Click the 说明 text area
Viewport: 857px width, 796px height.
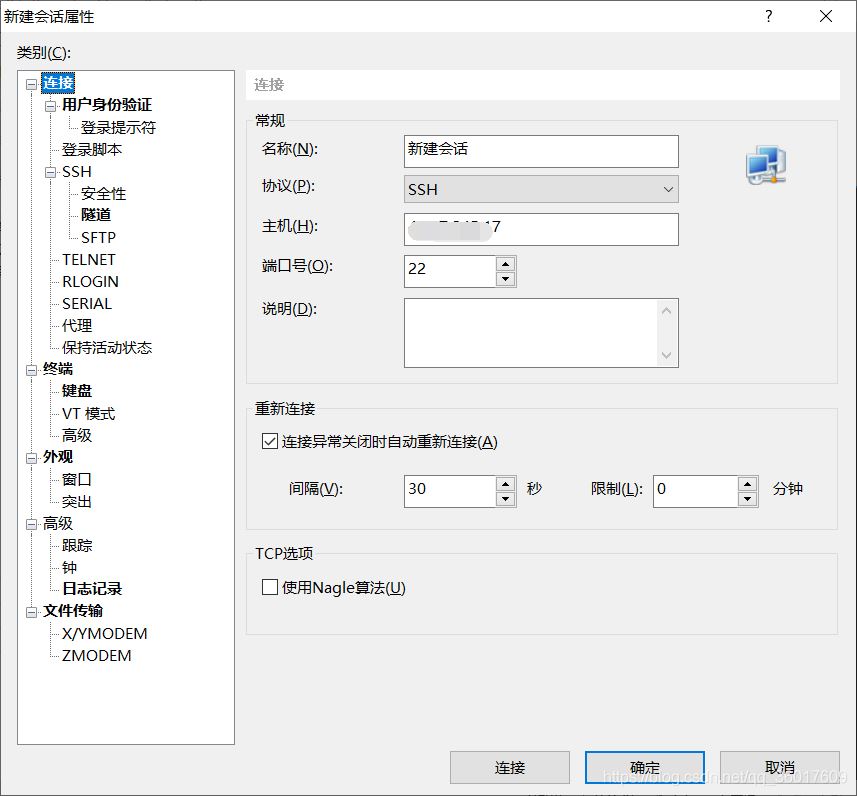[x=531, y=333]
